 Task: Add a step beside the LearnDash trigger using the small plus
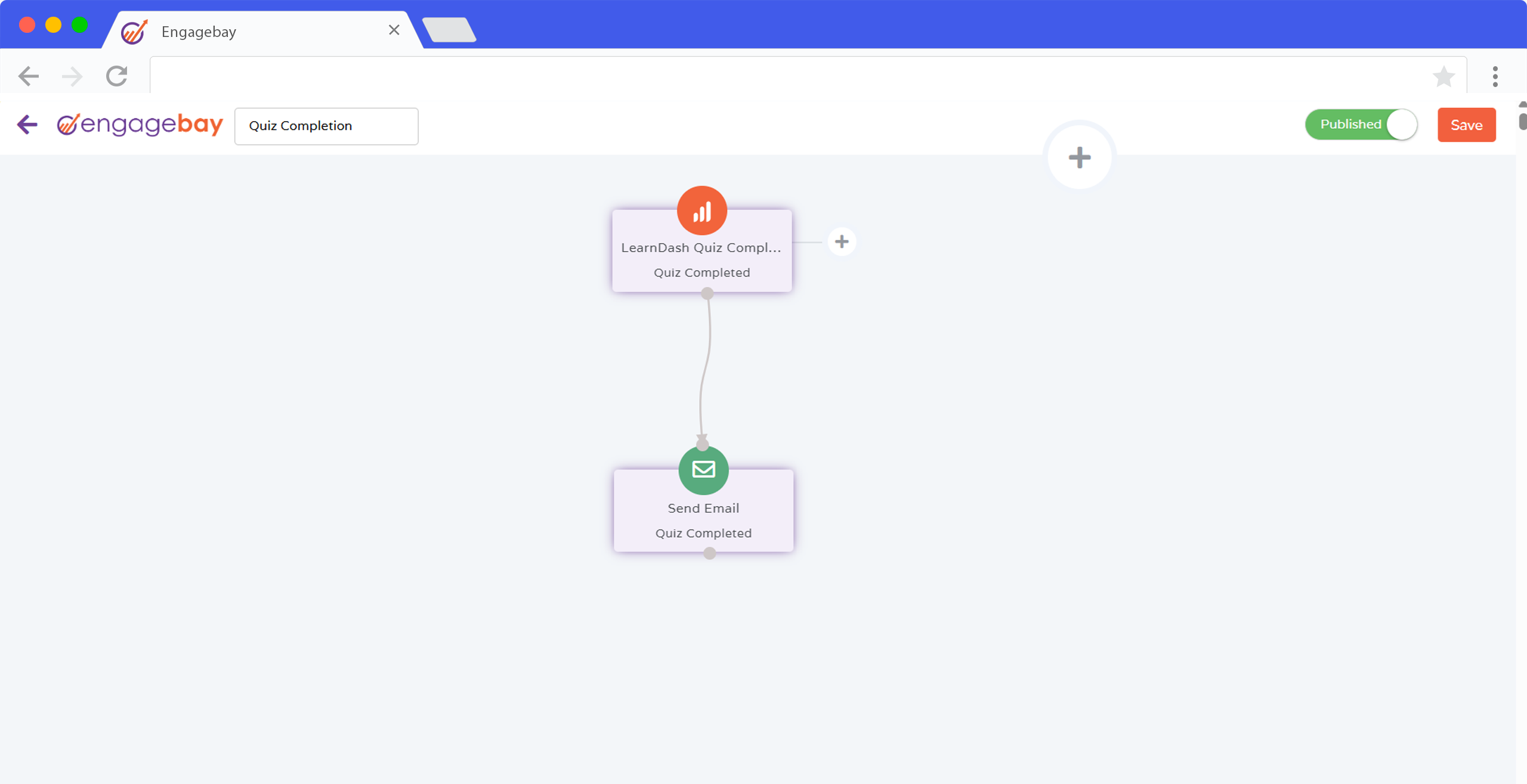pyautogui.click(x=842, y=241)
